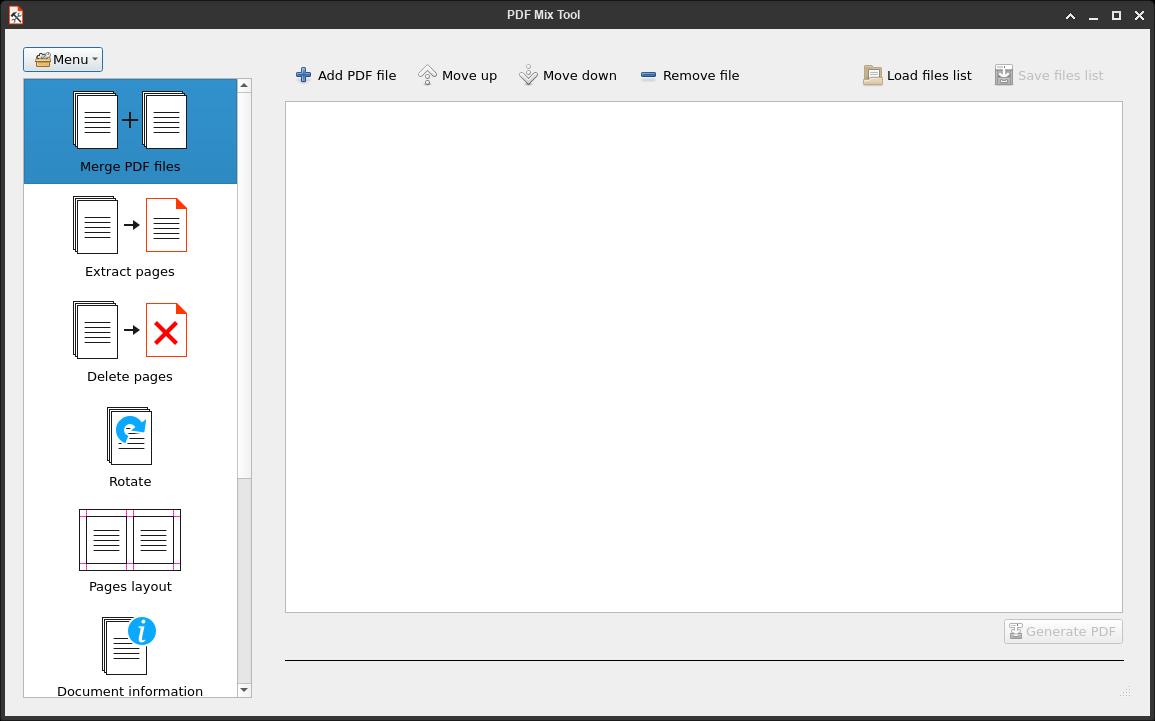This screenshot has width=1155, height=721.
Task: Click Add PDF file button
Action: point(345,75)
